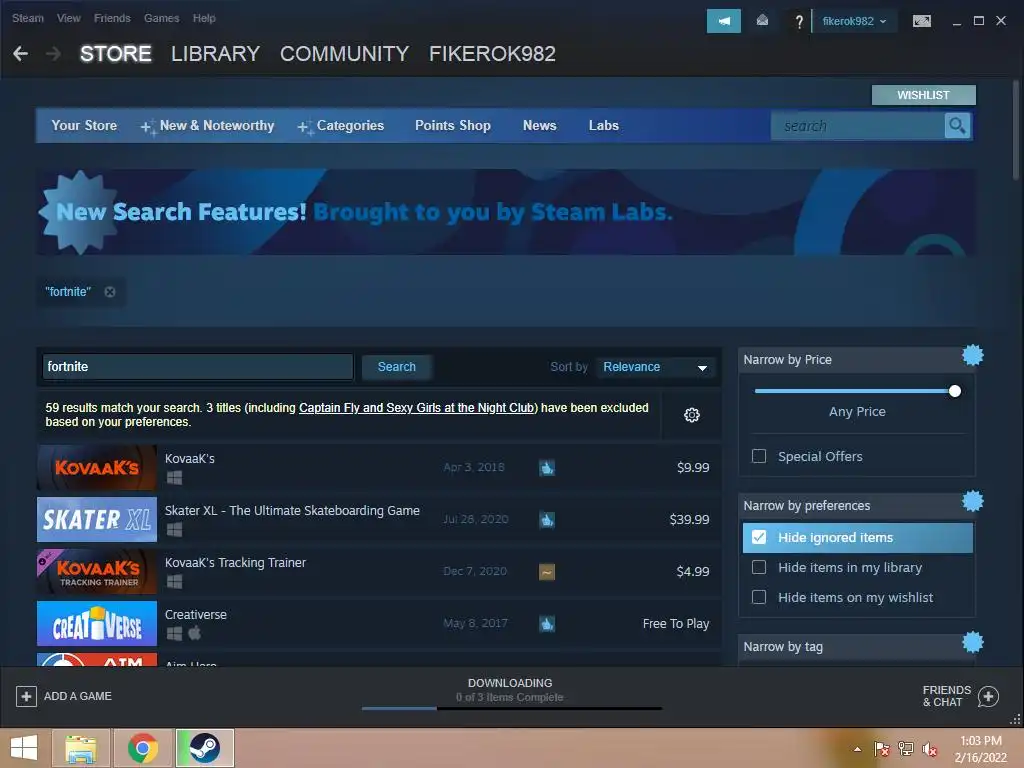Uncheck Hide ignored items
Viewport: 1024px width, 768px height.
[x=759, y=537]
